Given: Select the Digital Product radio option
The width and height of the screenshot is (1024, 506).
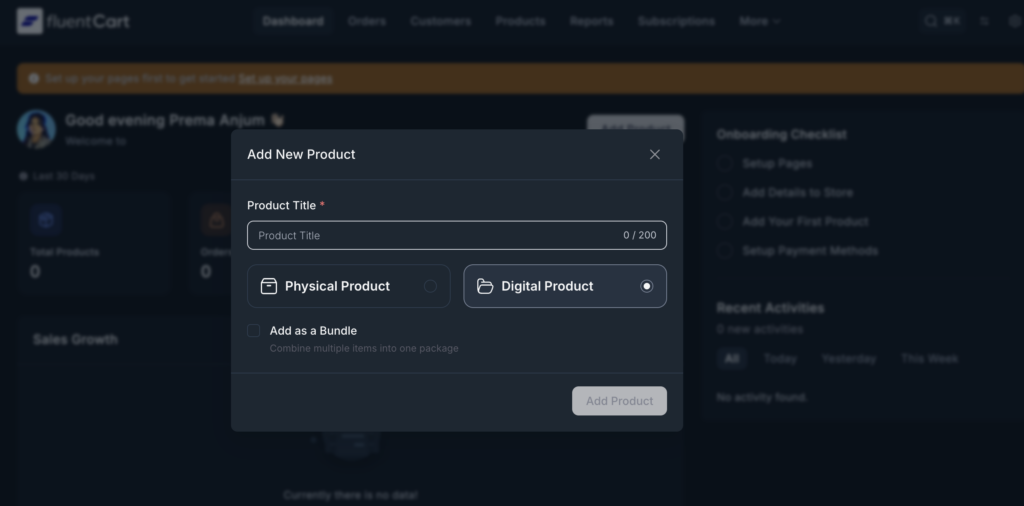Looking at the screenshot, I should click(646, 286).
